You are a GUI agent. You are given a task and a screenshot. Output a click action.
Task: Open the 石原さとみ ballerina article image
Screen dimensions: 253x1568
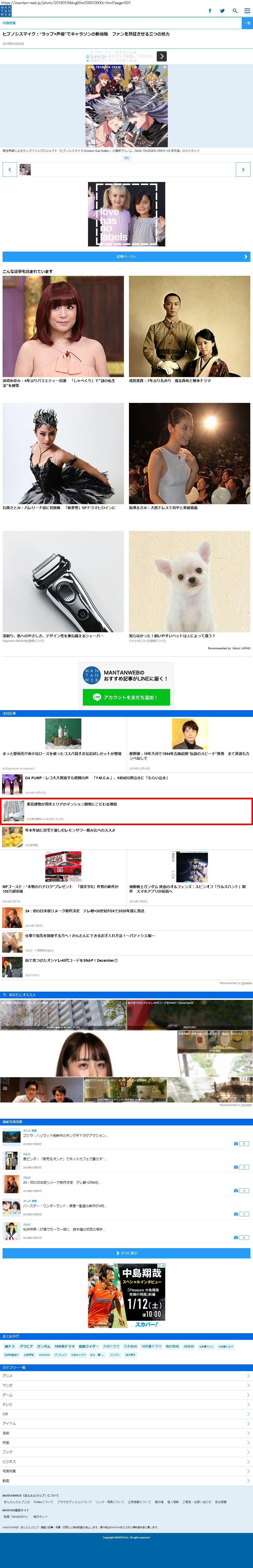[x=63, y=453]
